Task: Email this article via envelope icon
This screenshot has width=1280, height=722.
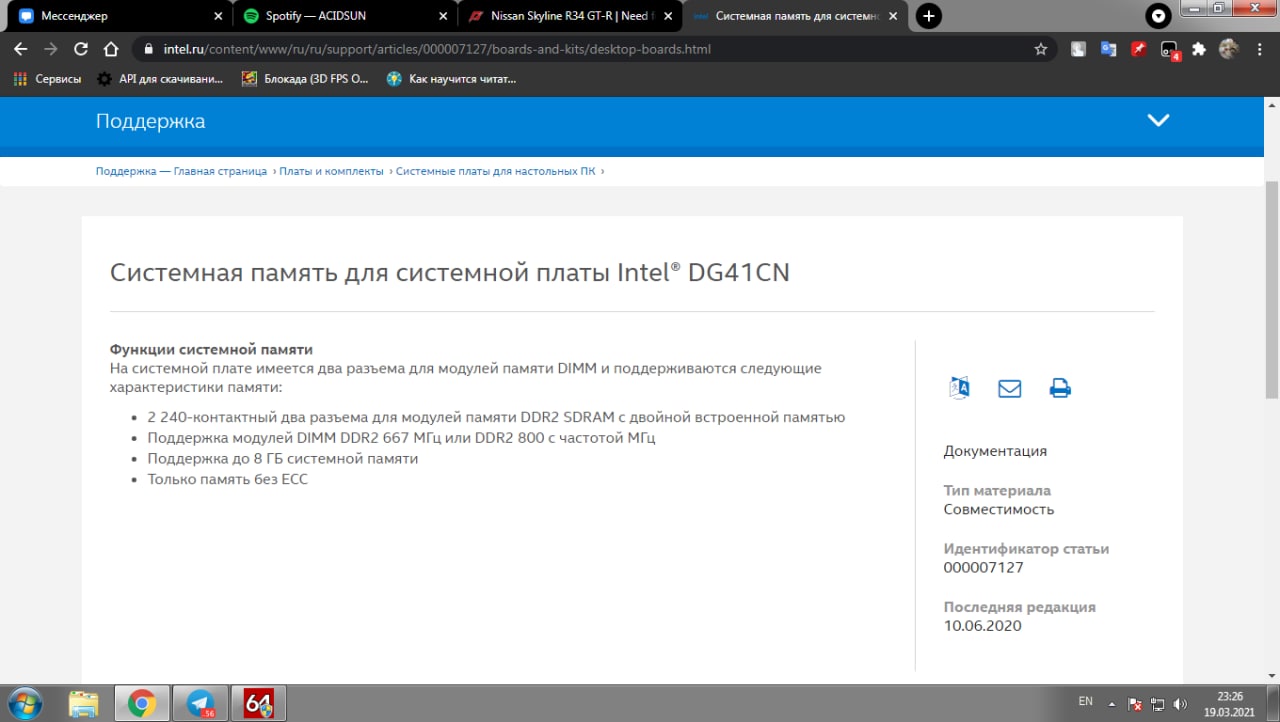Action: pyautogui.click(x=1010, y=388)
